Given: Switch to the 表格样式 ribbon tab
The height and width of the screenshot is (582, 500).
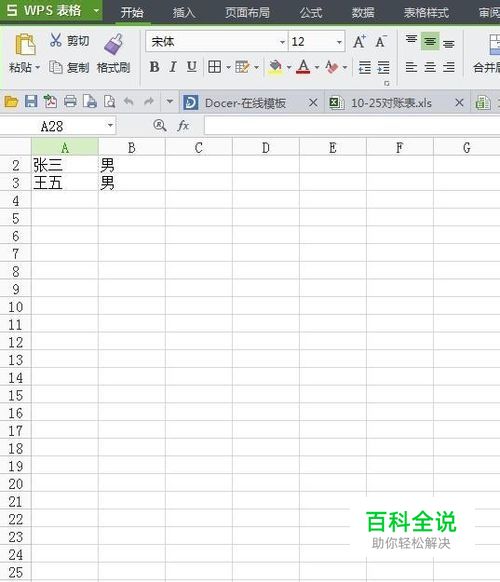Looking at the screenshot, I should pyautogui.click(x=426, y=13).
